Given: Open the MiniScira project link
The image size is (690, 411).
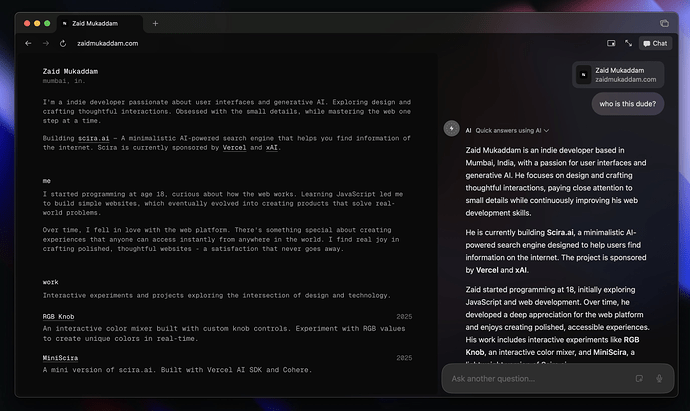Looking at the screenshot, I should pos(60,358).
